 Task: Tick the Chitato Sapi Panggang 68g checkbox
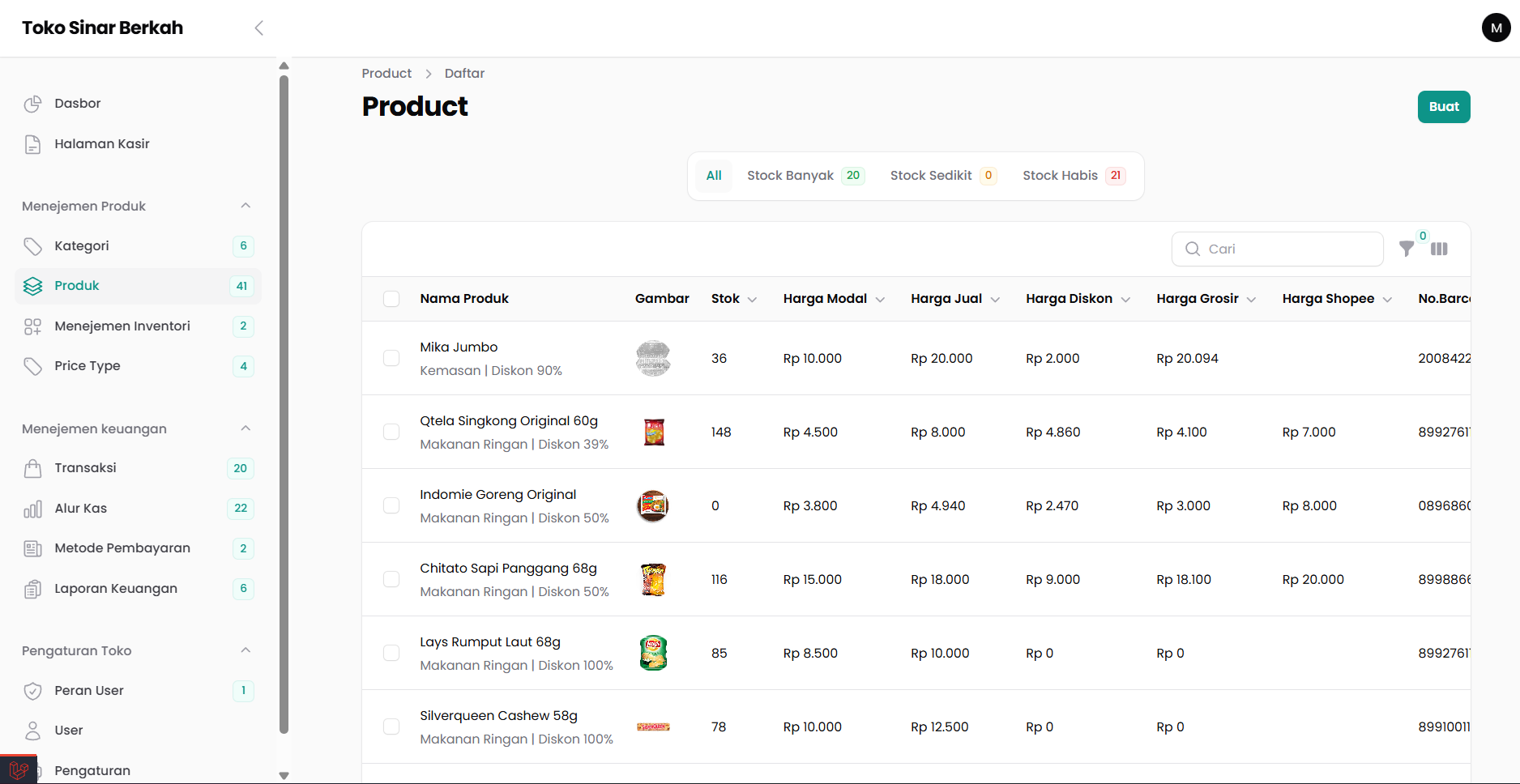391,579
